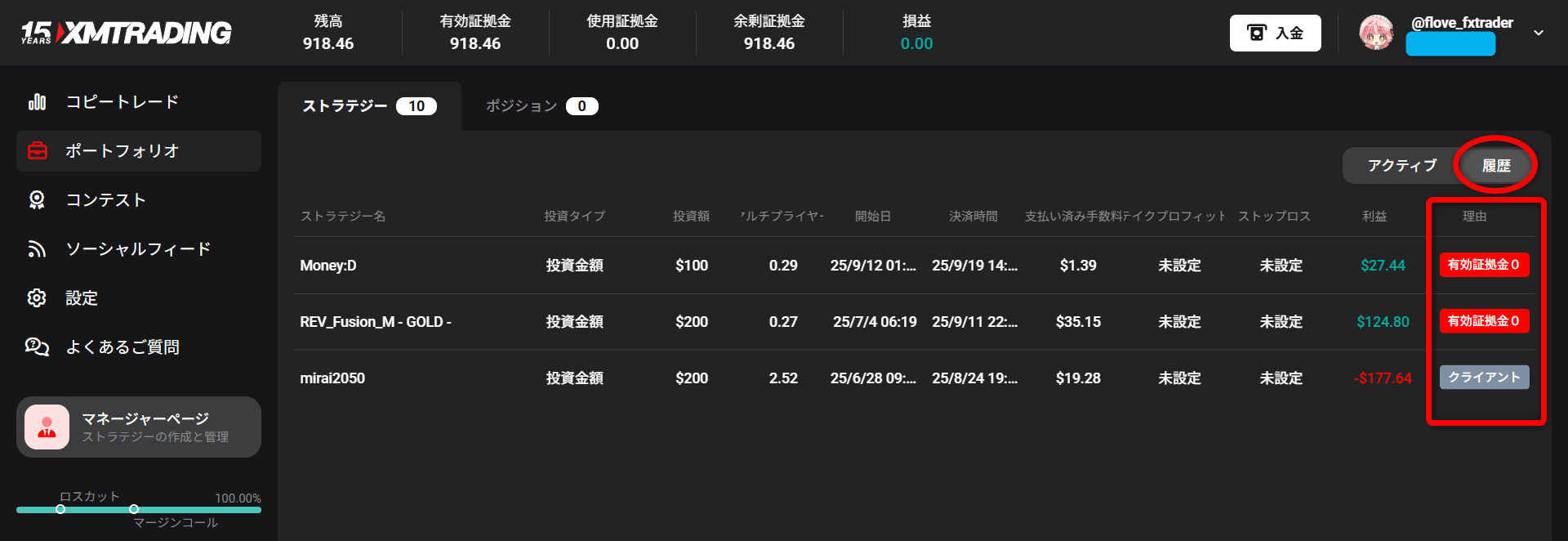Click the settings gear icon

click(37, 298)
